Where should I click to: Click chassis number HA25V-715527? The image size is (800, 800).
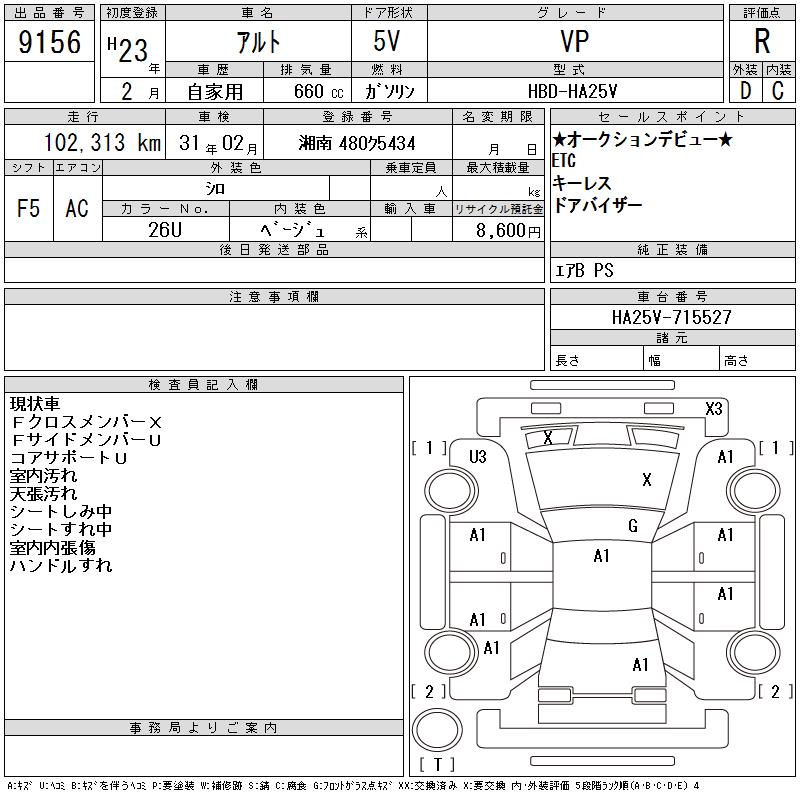[672, 317]
